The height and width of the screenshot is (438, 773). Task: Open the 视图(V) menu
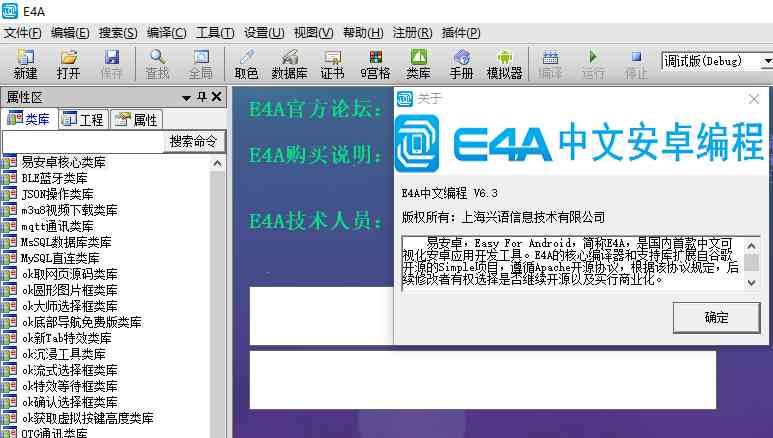coord(314,33)
